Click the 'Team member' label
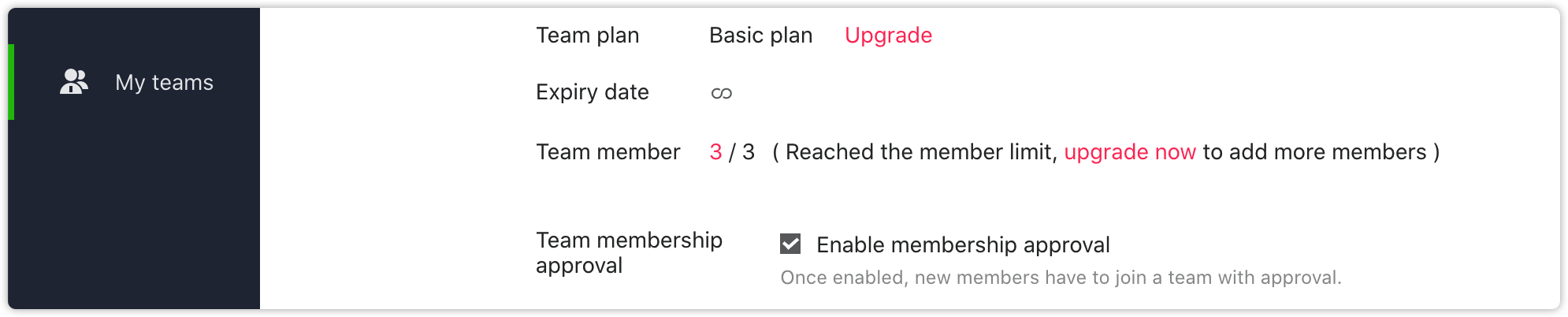 [x=608, y=152]
